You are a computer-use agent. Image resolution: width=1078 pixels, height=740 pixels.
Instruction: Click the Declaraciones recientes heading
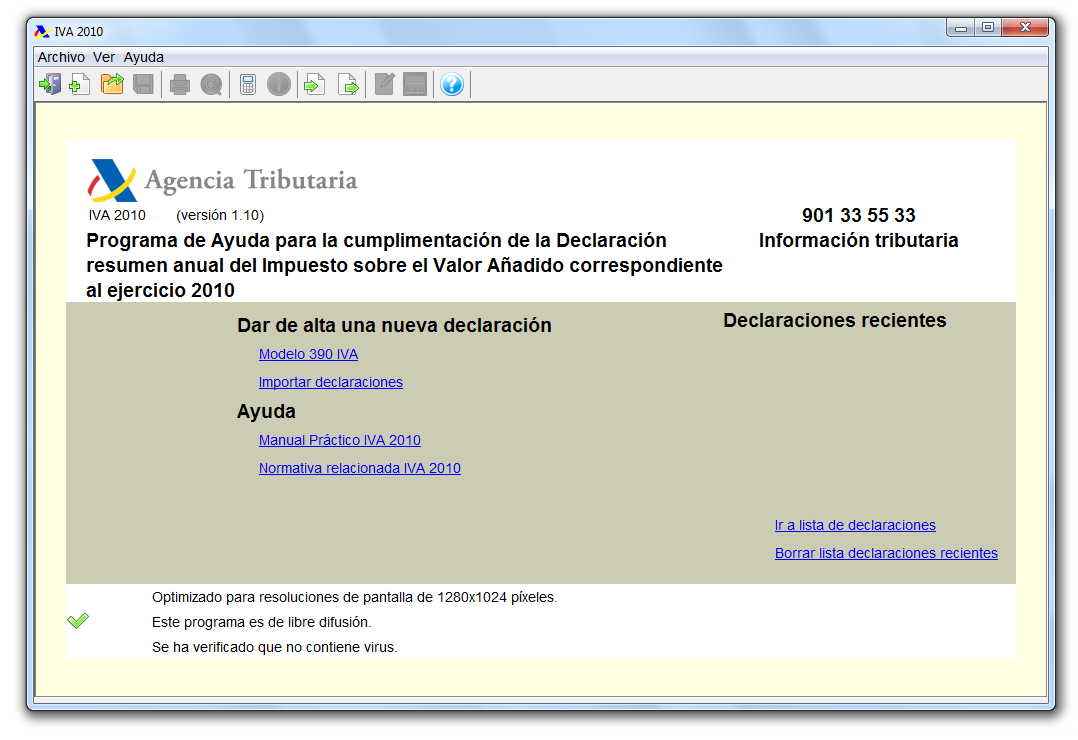(835, 320)
